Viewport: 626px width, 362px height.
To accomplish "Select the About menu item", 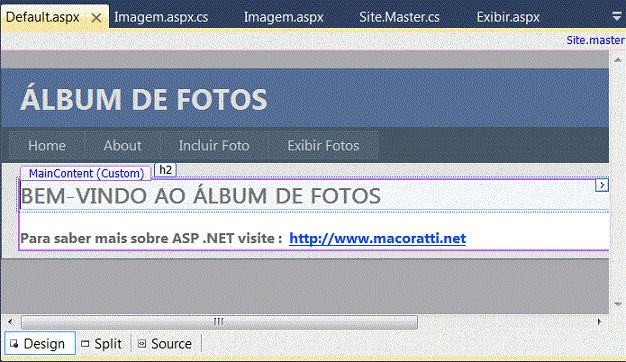I will tap(123, 146).
